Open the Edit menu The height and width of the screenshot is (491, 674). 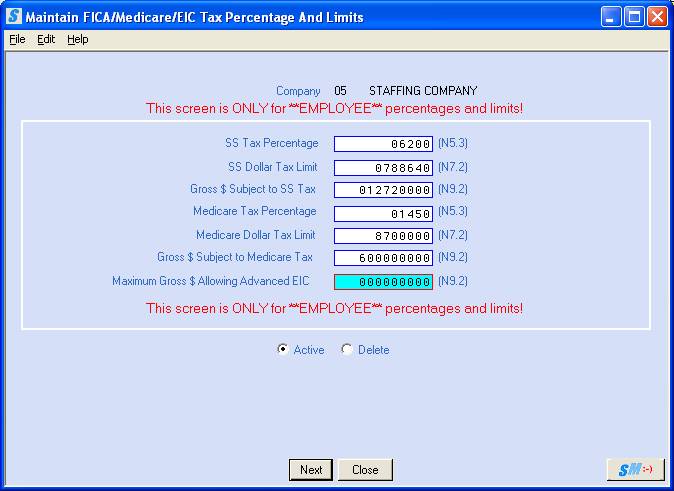(x=46, y=39)
